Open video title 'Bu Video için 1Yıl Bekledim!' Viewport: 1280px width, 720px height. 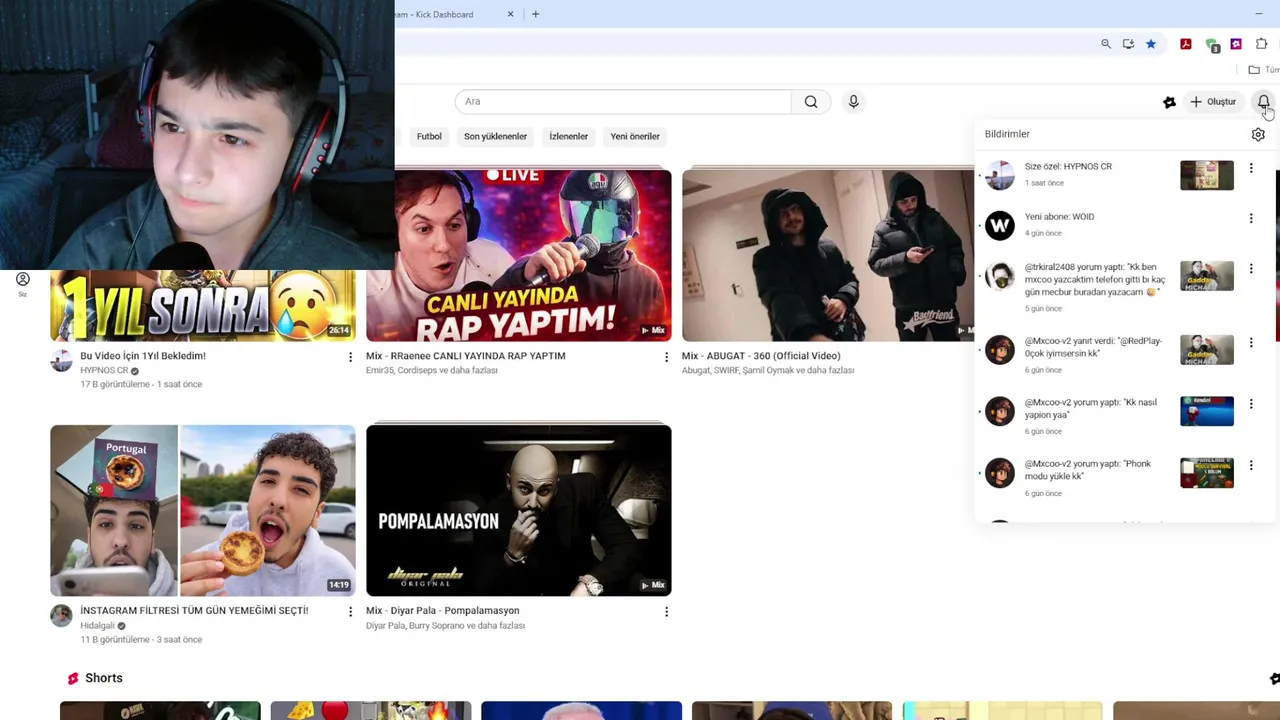pyautogui.click(x=143, y=356)
